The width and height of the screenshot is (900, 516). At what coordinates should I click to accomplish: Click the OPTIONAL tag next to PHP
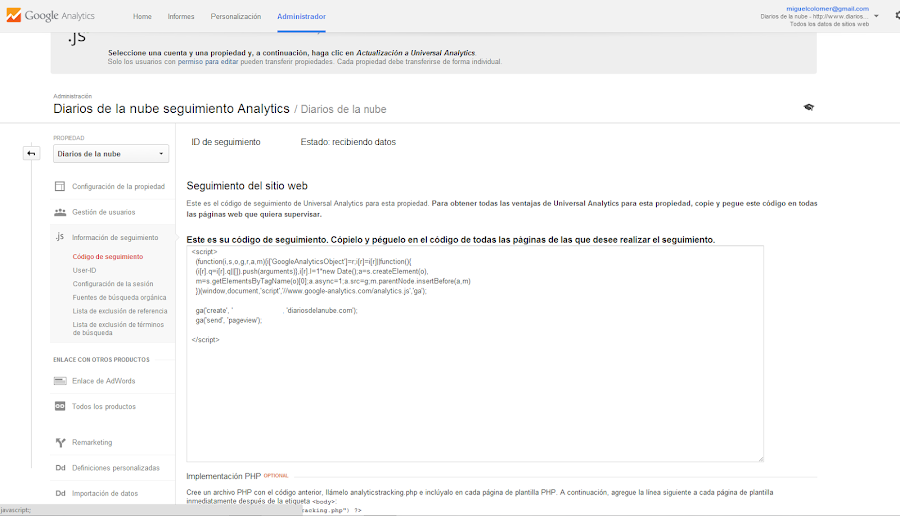coord(276,476)
